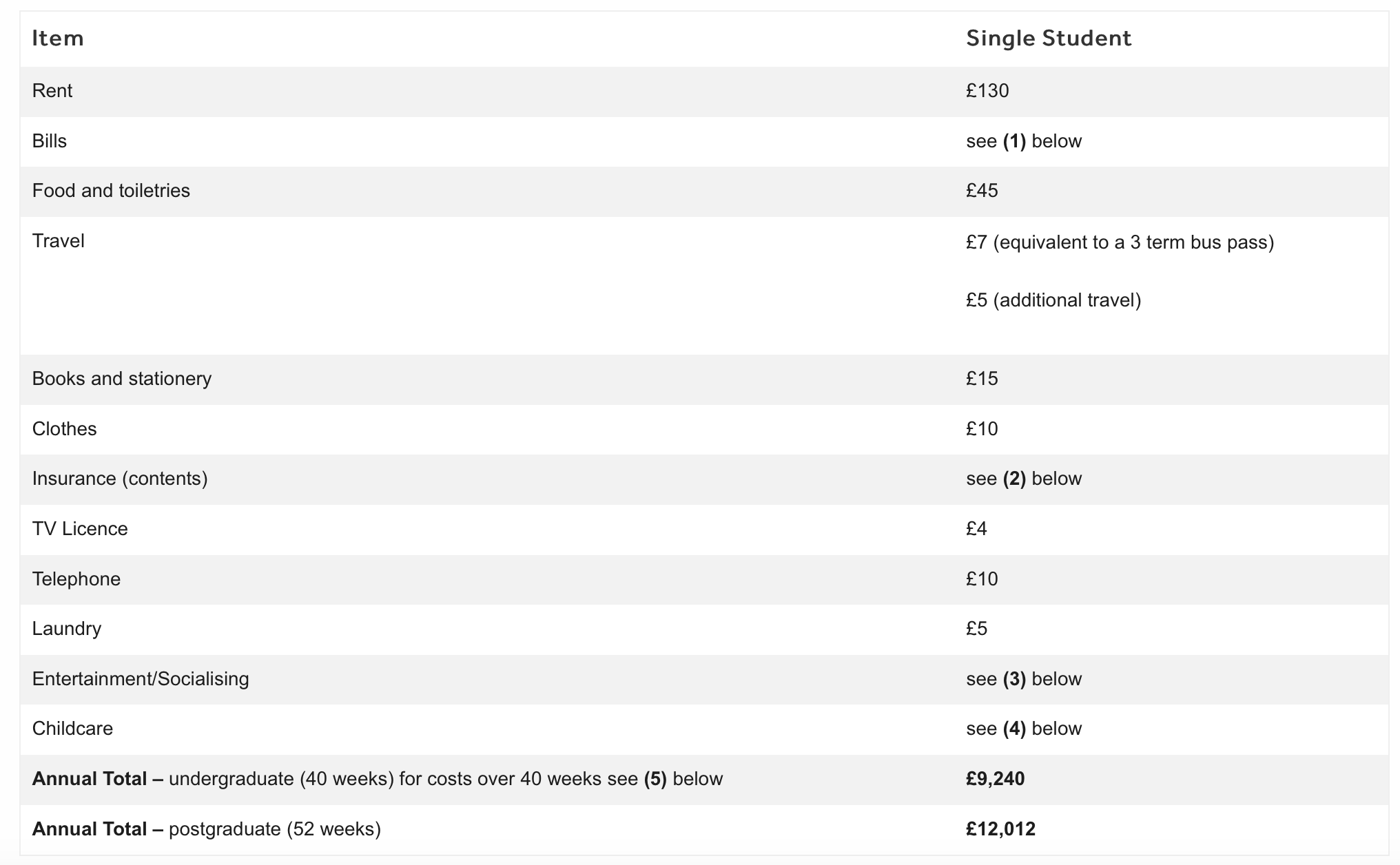Select the Telephone row label
The image size is (1400, 865).
tap(76, 579)
